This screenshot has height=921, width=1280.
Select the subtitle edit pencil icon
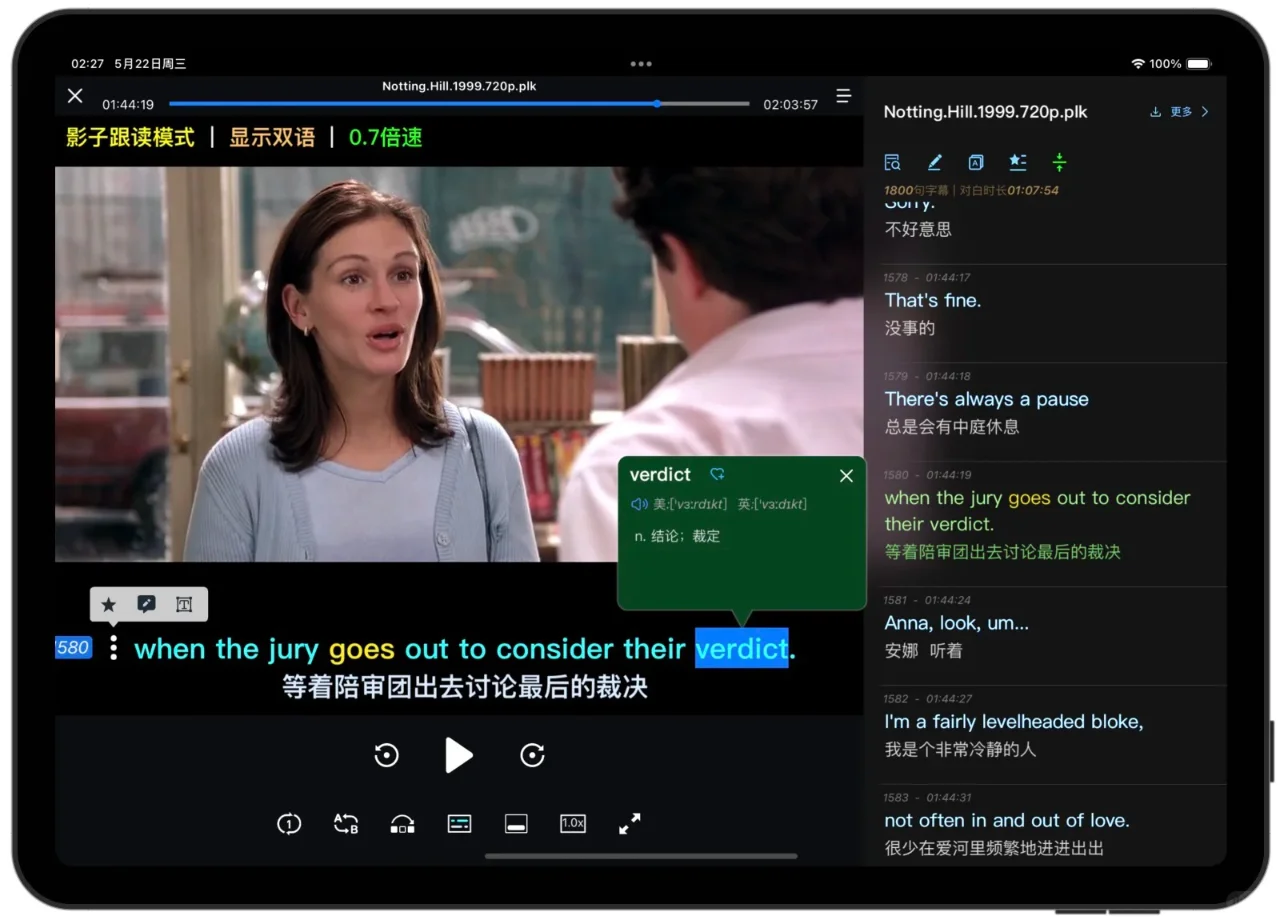tap(933, 161)
